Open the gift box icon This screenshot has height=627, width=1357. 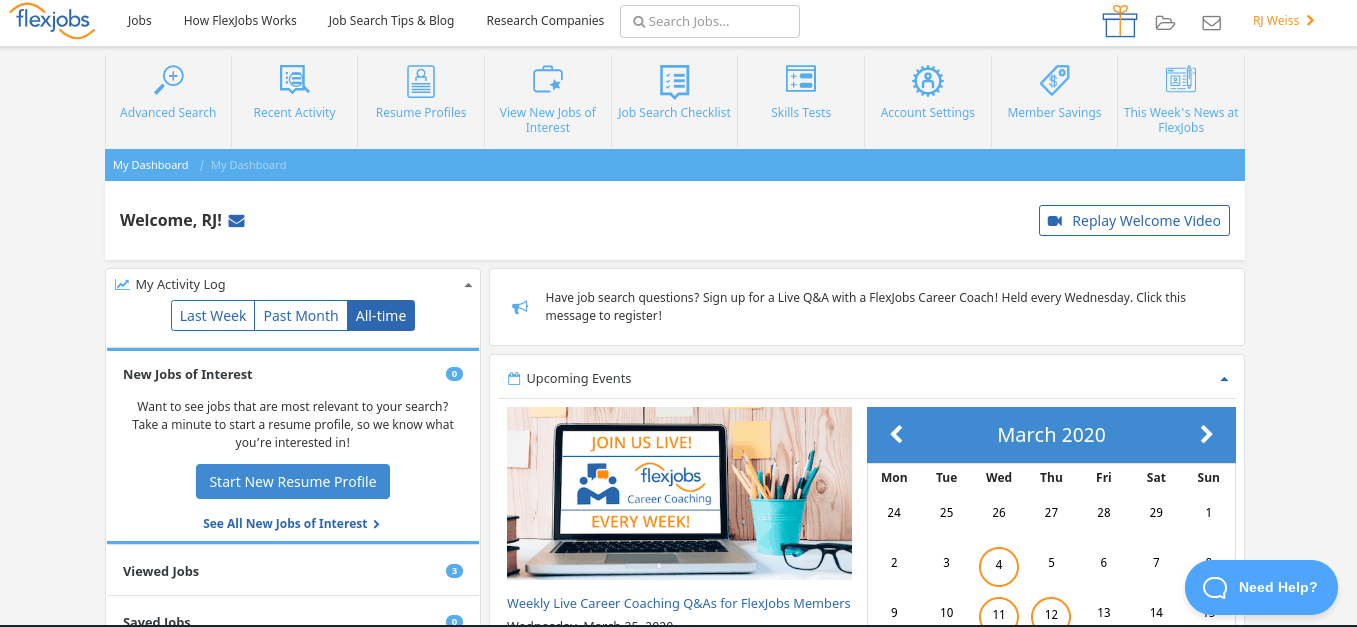(1120, 21)
